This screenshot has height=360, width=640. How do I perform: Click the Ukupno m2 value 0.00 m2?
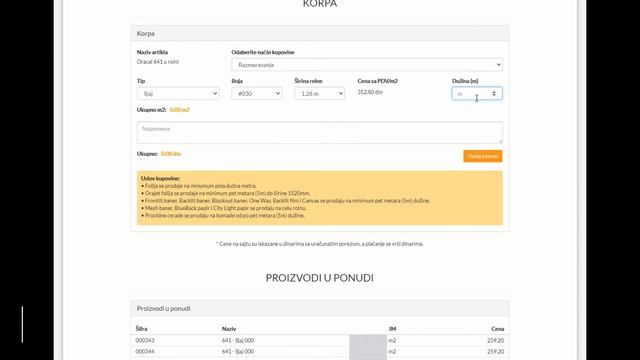coord(180,110)
